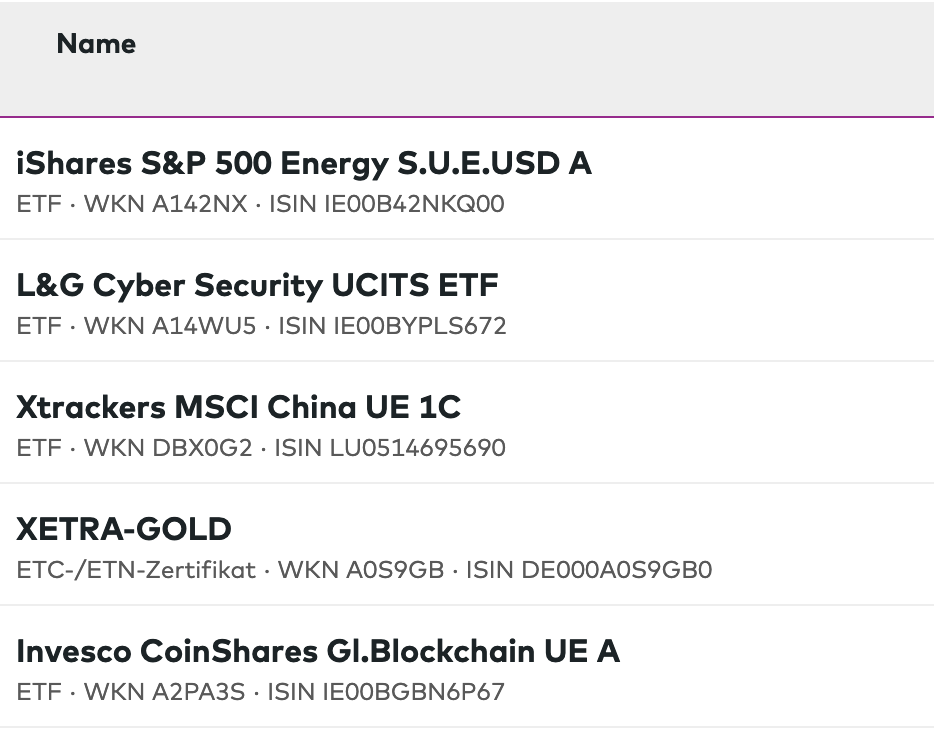934x732 pixels.
Task: Click ISIN IE00B42NKQ00 text
Action: coord(387,204)
